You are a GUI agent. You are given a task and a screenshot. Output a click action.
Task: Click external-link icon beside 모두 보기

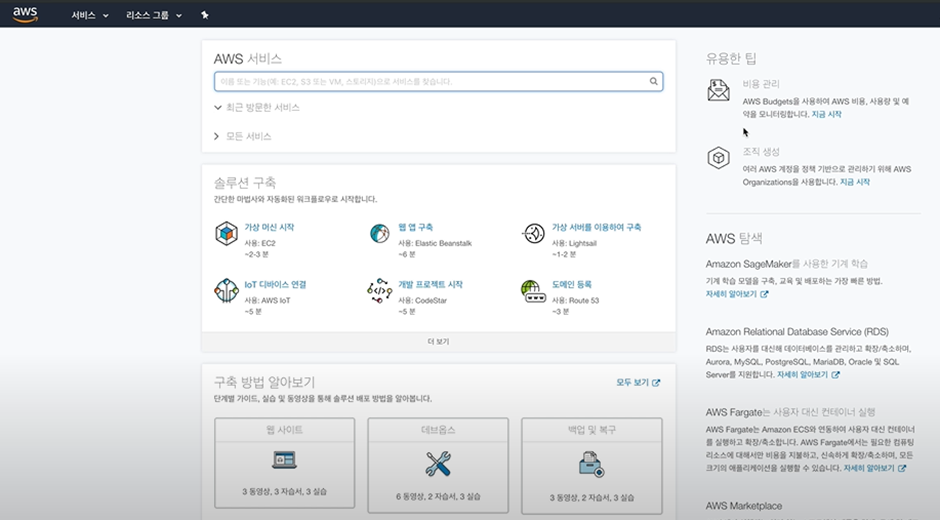[656, 383]
